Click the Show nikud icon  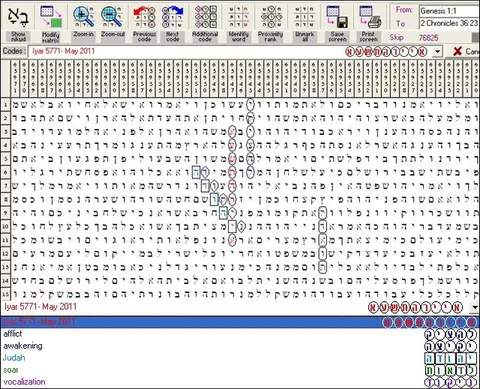18,17
